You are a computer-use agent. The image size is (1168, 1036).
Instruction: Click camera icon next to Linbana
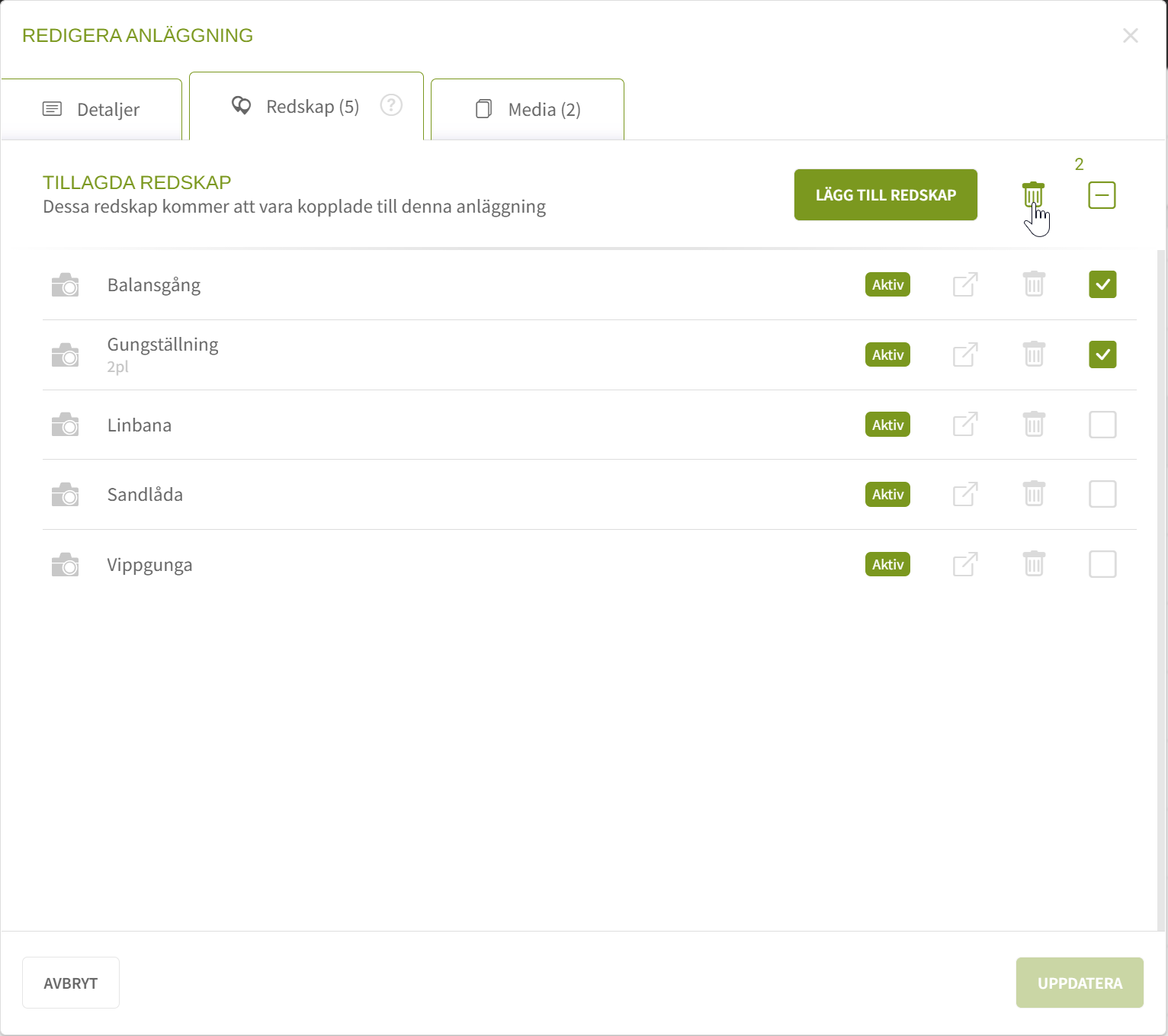(x=66, y=425)
